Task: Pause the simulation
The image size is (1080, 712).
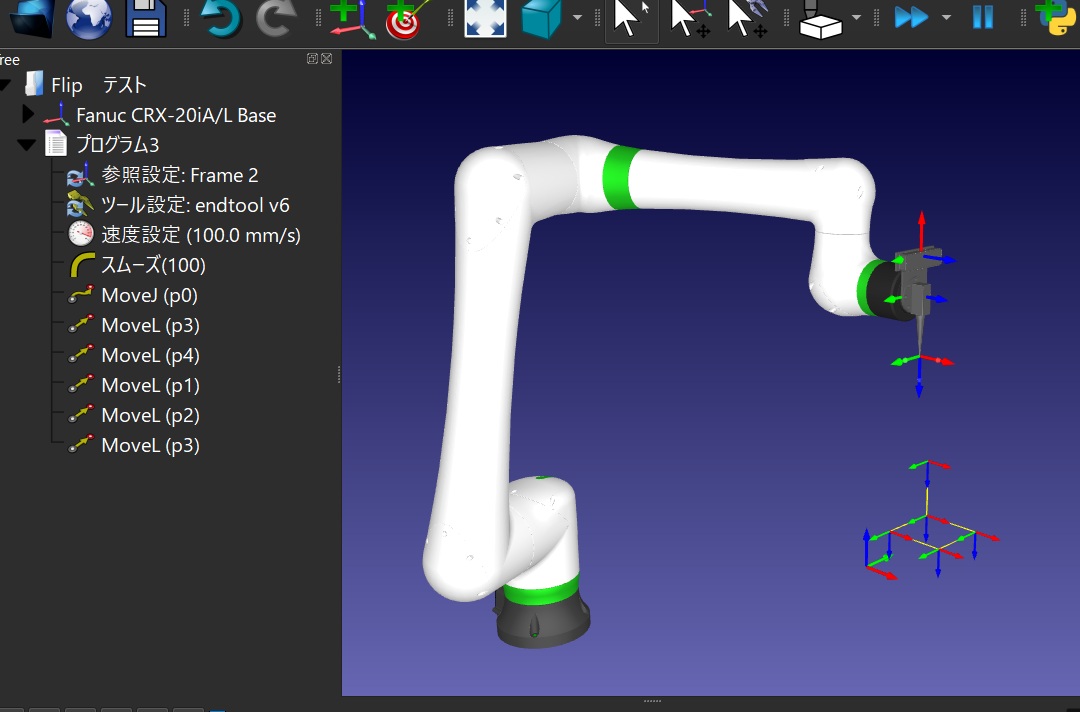Action: pos(983,18)
